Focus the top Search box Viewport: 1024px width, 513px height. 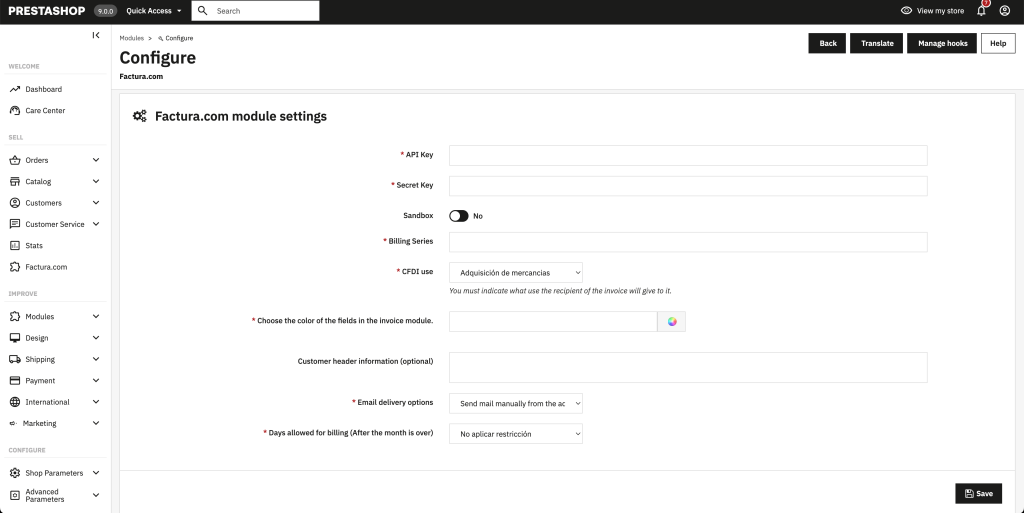[x=255, y=10]
